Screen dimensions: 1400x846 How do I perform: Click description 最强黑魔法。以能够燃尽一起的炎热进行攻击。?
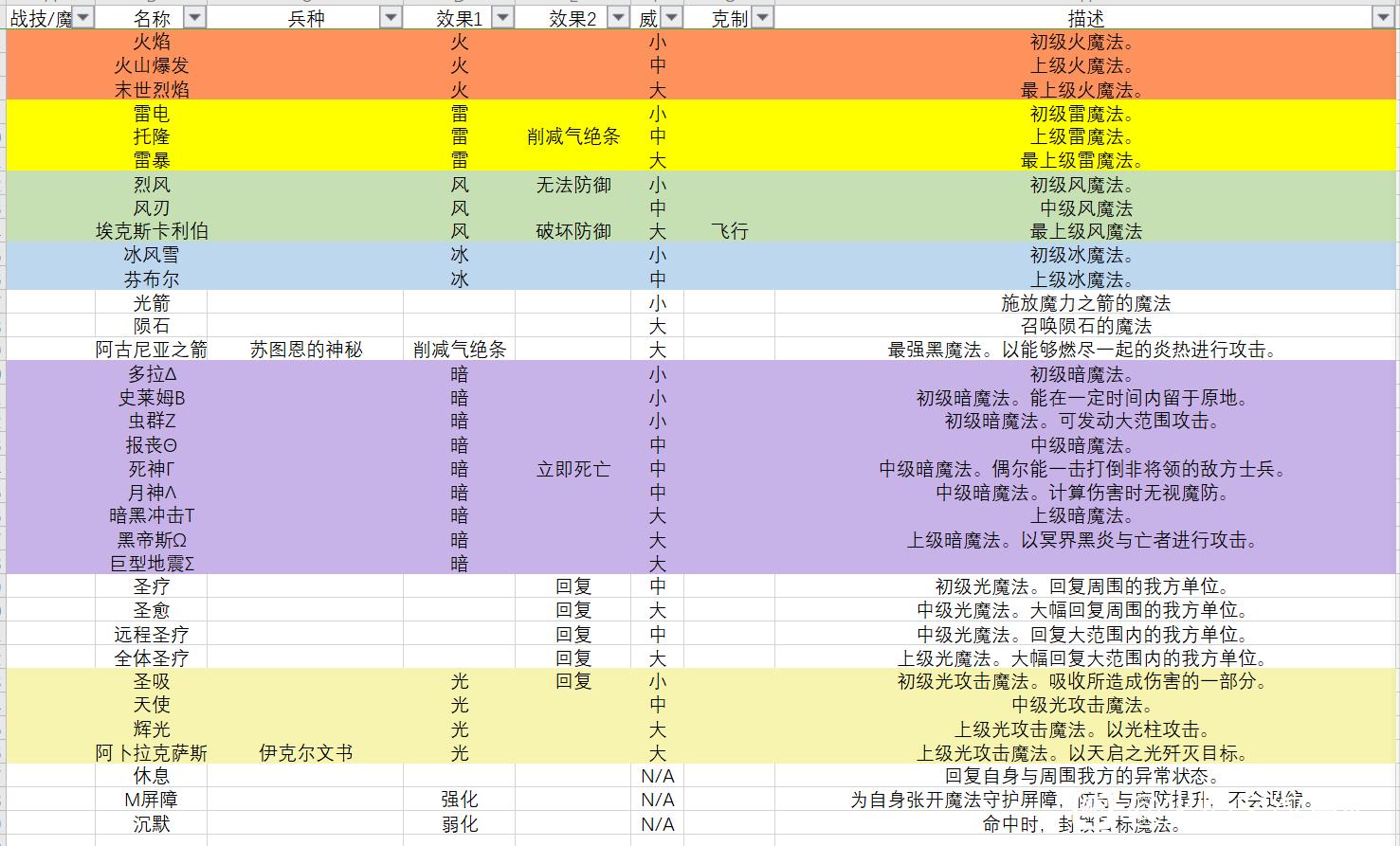[x=1085, y=350]
